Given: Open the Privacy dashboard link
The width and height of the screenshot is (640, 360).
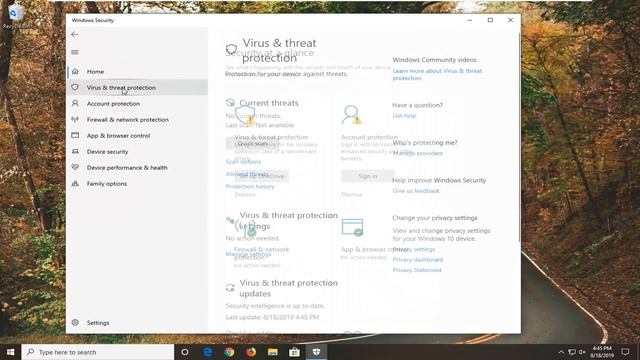Looking at the screenshot, I should (x=418, y=260).
